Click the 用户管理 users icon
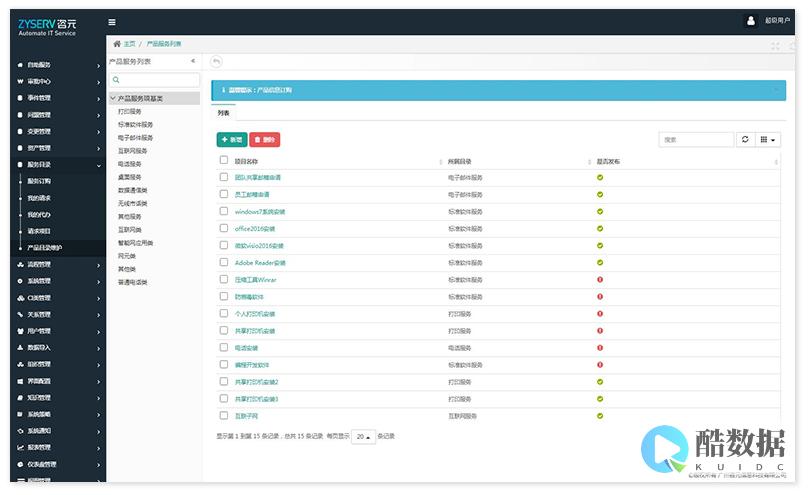This screenshot has height=495, width=808. click(20, 331)
